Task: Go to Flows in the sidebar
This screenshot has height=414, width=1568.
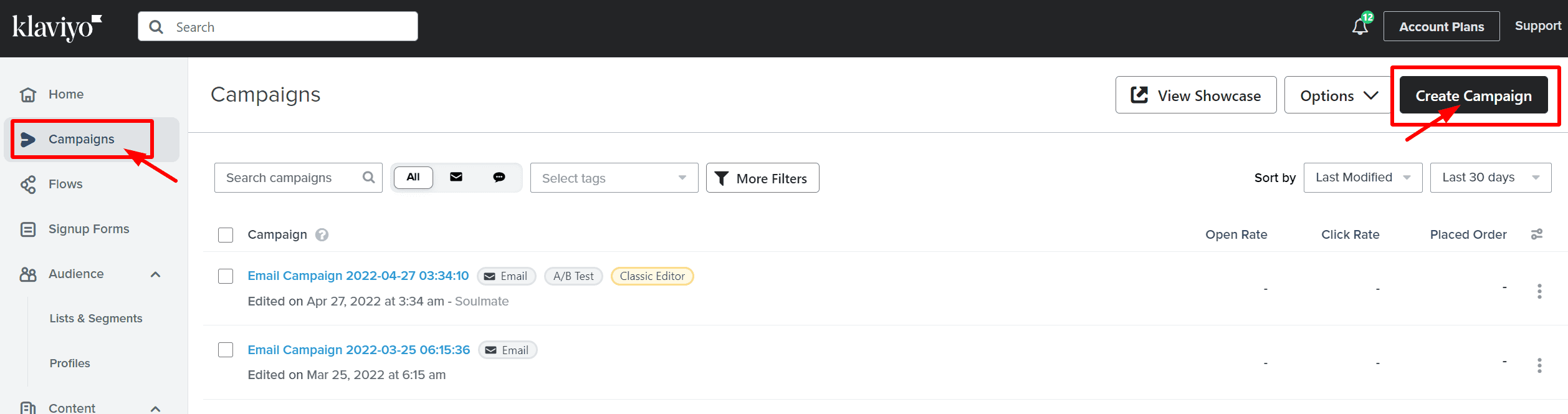Action: (x=65, y=184)
